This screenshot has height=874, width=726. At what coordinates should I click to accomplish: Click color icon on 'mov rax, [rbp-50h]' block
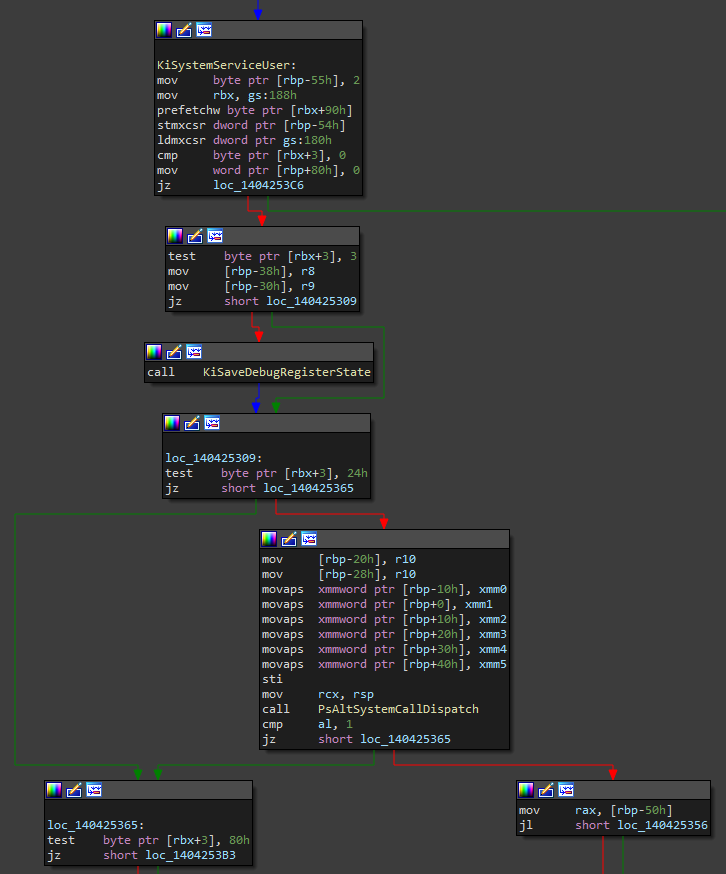[526, 790]
